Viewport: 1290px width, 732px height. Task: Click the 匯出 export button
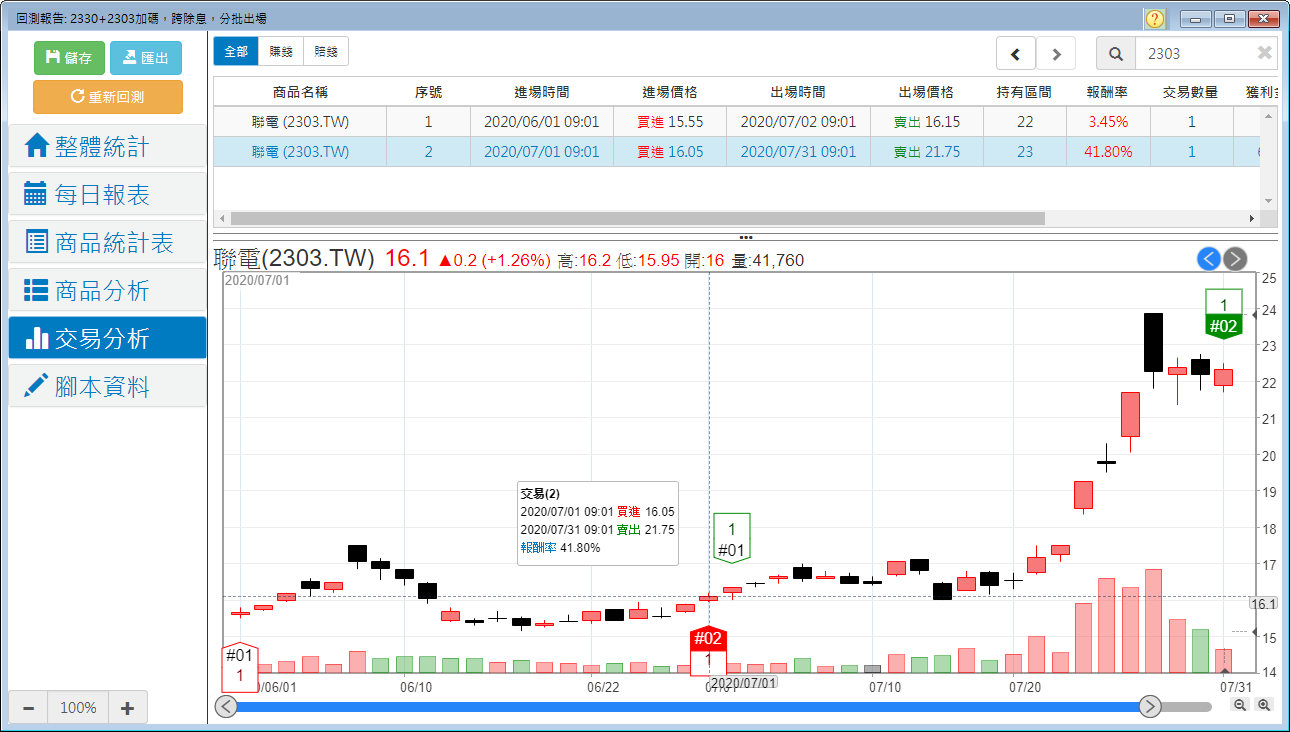(146, 58)
